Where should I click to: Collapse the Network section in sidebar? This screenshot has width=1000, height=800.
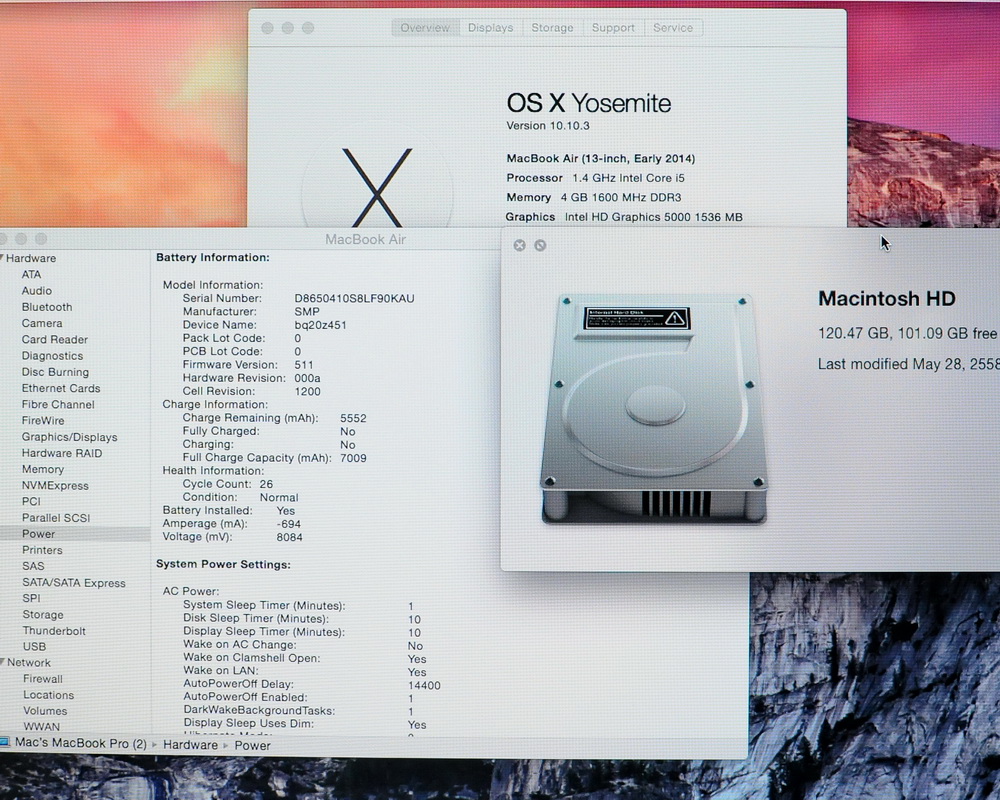(x=3, y=662)
